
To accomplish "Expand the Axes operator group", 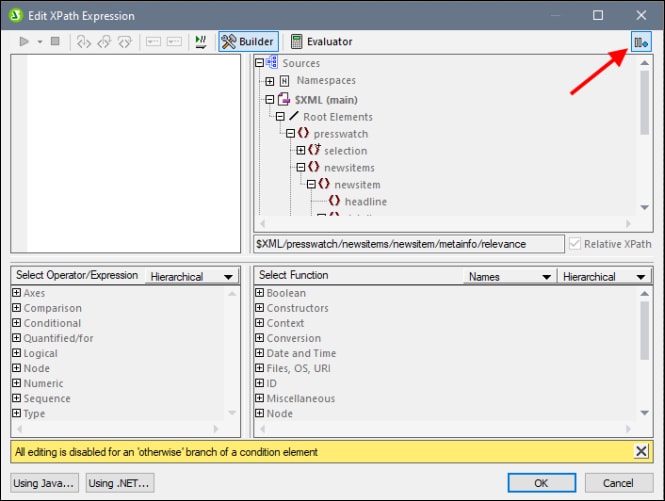I will tap(16, 293).
